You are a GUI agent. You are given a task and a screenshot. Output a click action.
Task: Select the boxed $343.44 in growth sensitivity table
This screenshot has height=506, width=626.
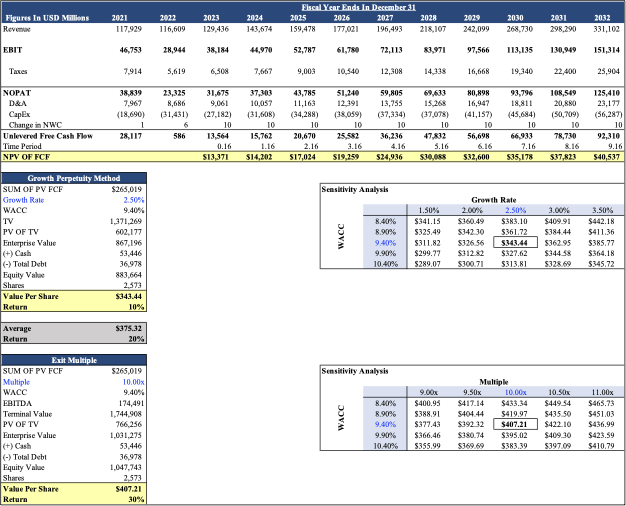click(515, 242)
